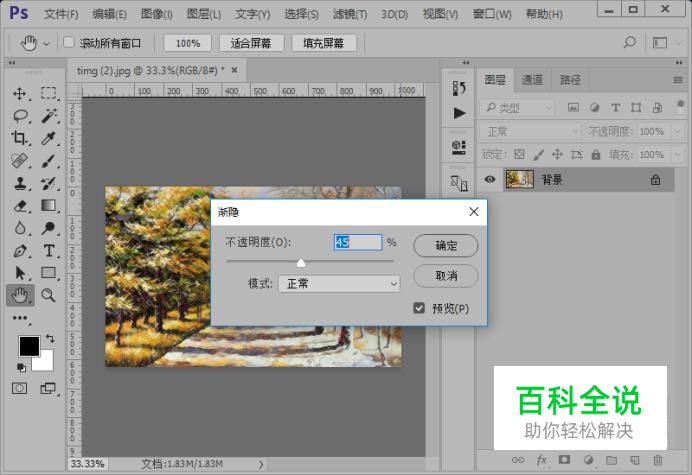Select the Gradient tool
This screenshot has width=692, height=475.
pyautogui.click(x=48, y=205)
